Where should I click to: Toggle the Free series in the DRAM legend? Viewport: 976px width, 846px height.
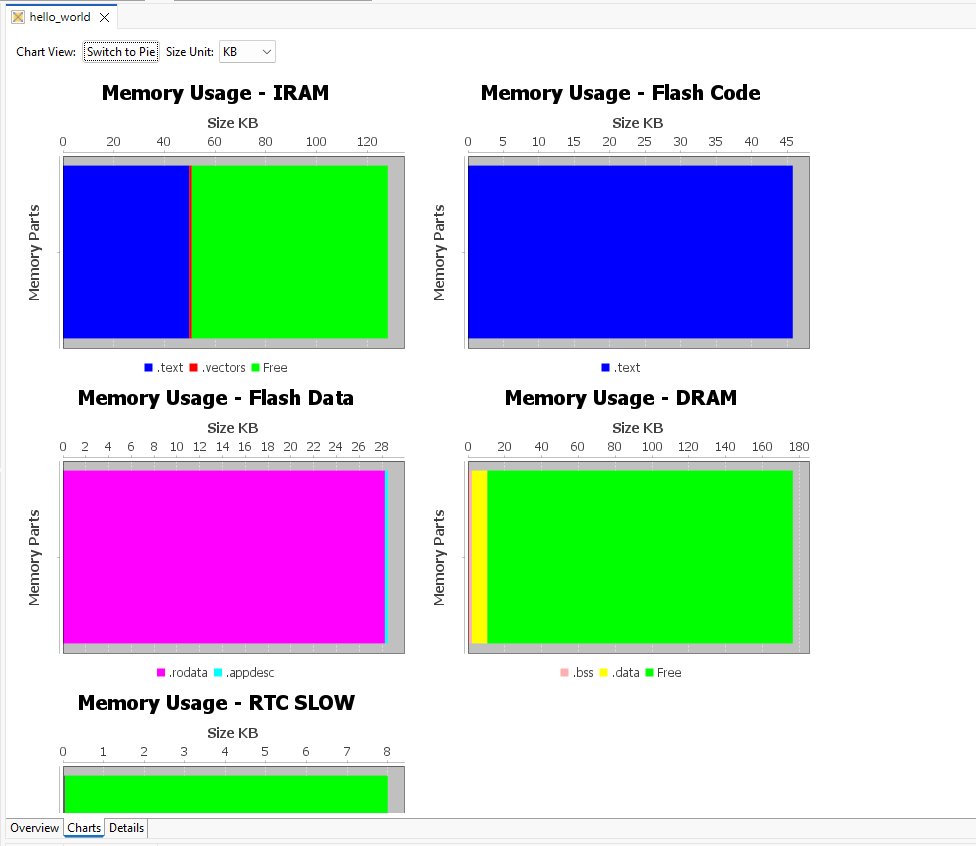pyautogui.click(x=650, y=672)
